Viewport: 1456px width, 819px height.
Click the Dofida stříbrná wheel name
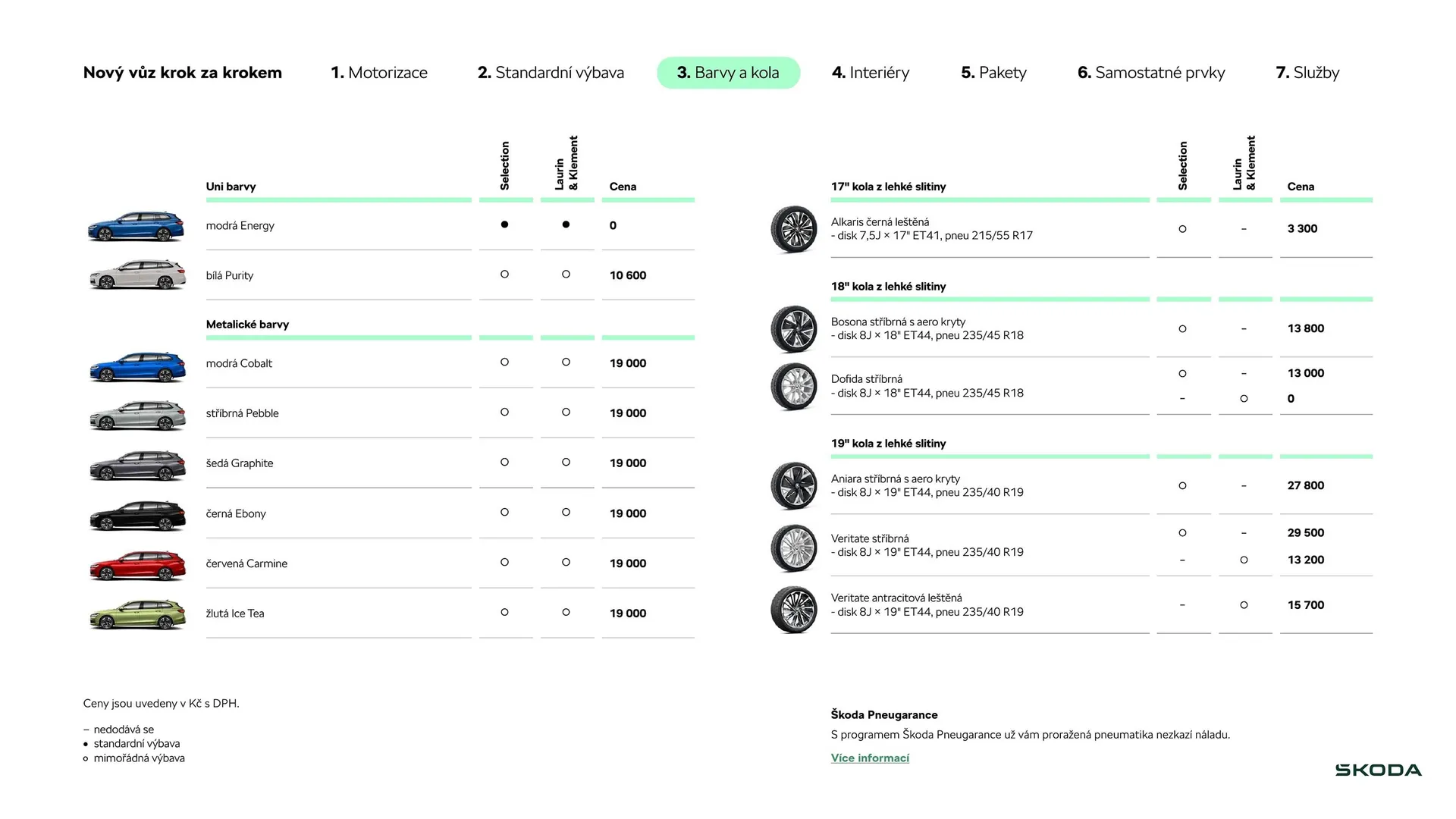[867, 379]
